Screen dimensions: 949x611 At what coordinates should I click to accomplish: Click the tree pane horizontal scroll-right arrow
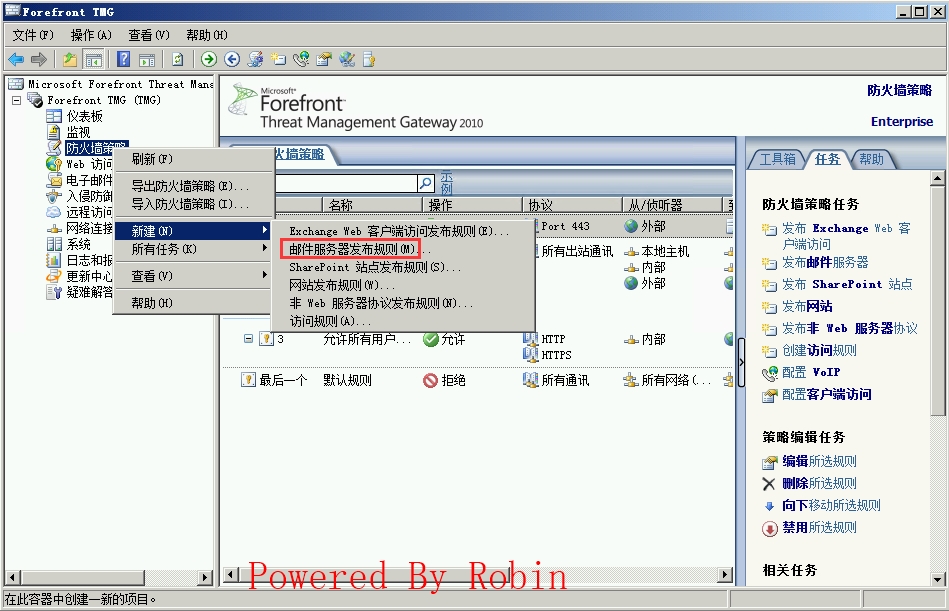point(206,577)
